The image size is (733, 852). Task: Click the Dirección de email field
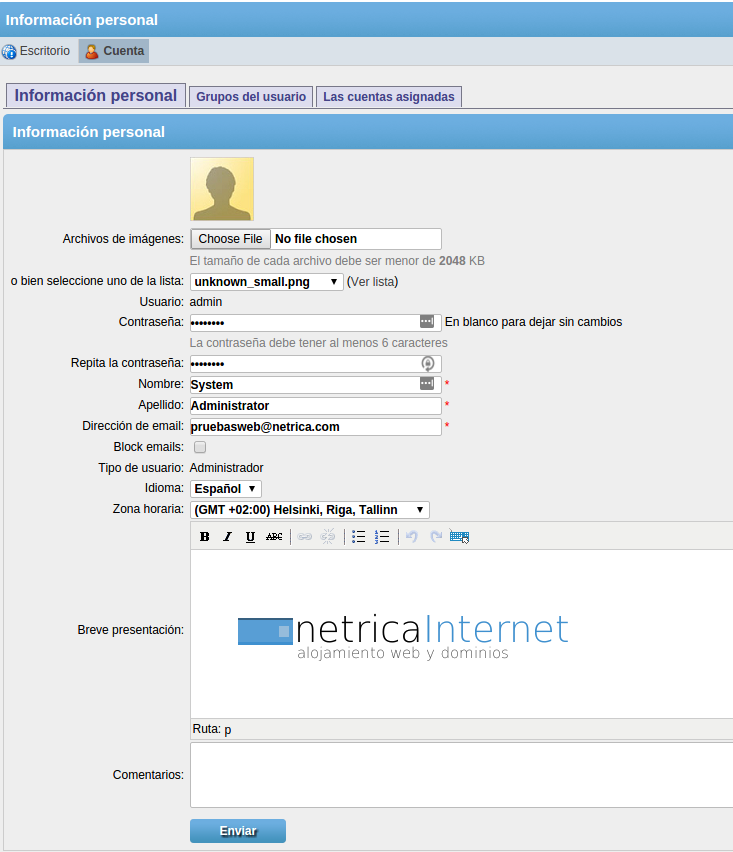coord(315,427)
